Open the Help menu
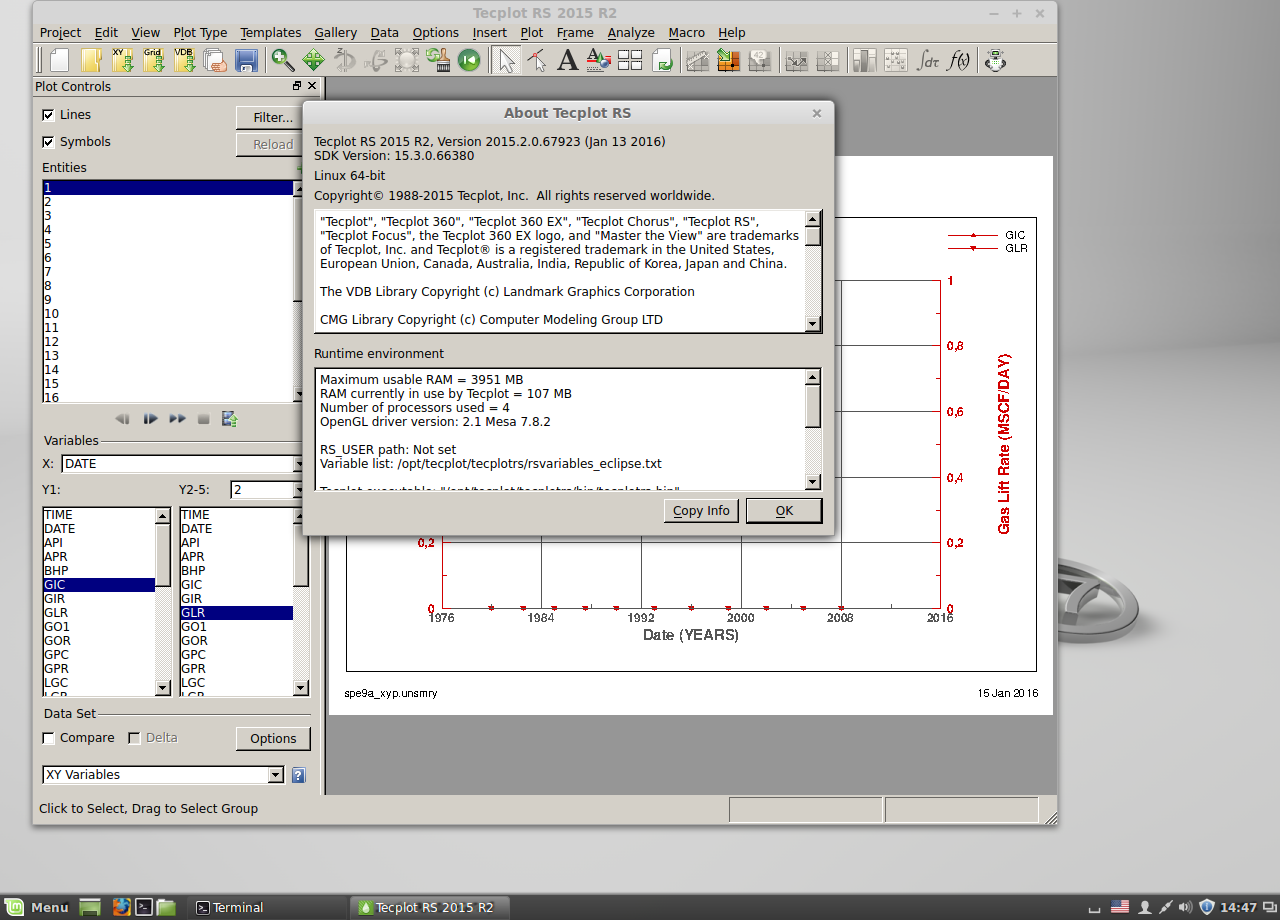Image resolution: width=1280 pixels, height=920 pixels. pyautogui.click(x=732, y=33)
